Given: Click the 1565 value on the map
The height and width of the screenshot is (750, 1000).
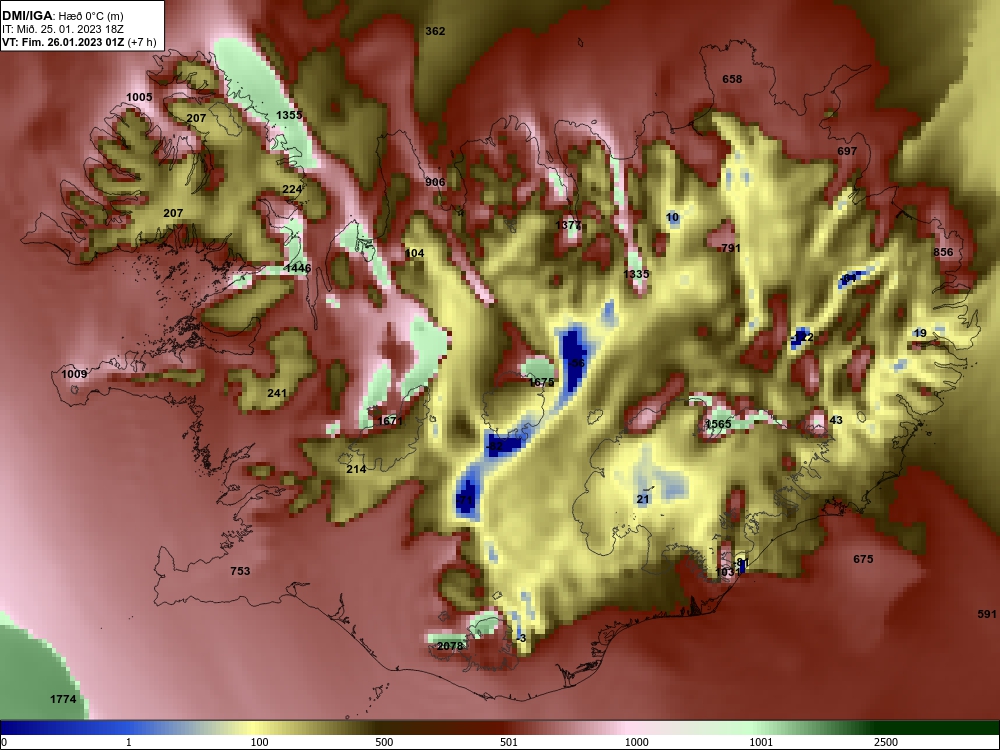Looking at the screenshot, I should click(x=718, y=424).
